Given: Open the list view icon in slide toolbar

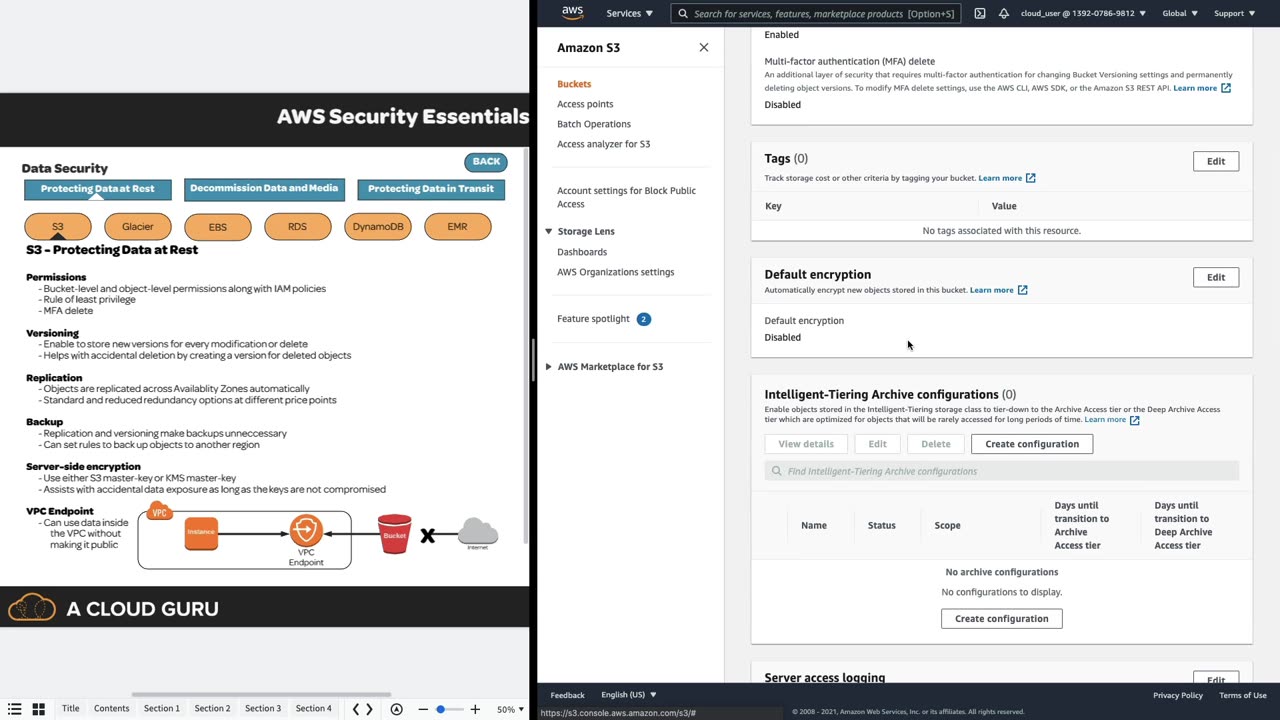Looking at the screenshot, I should tap(14, 709).
